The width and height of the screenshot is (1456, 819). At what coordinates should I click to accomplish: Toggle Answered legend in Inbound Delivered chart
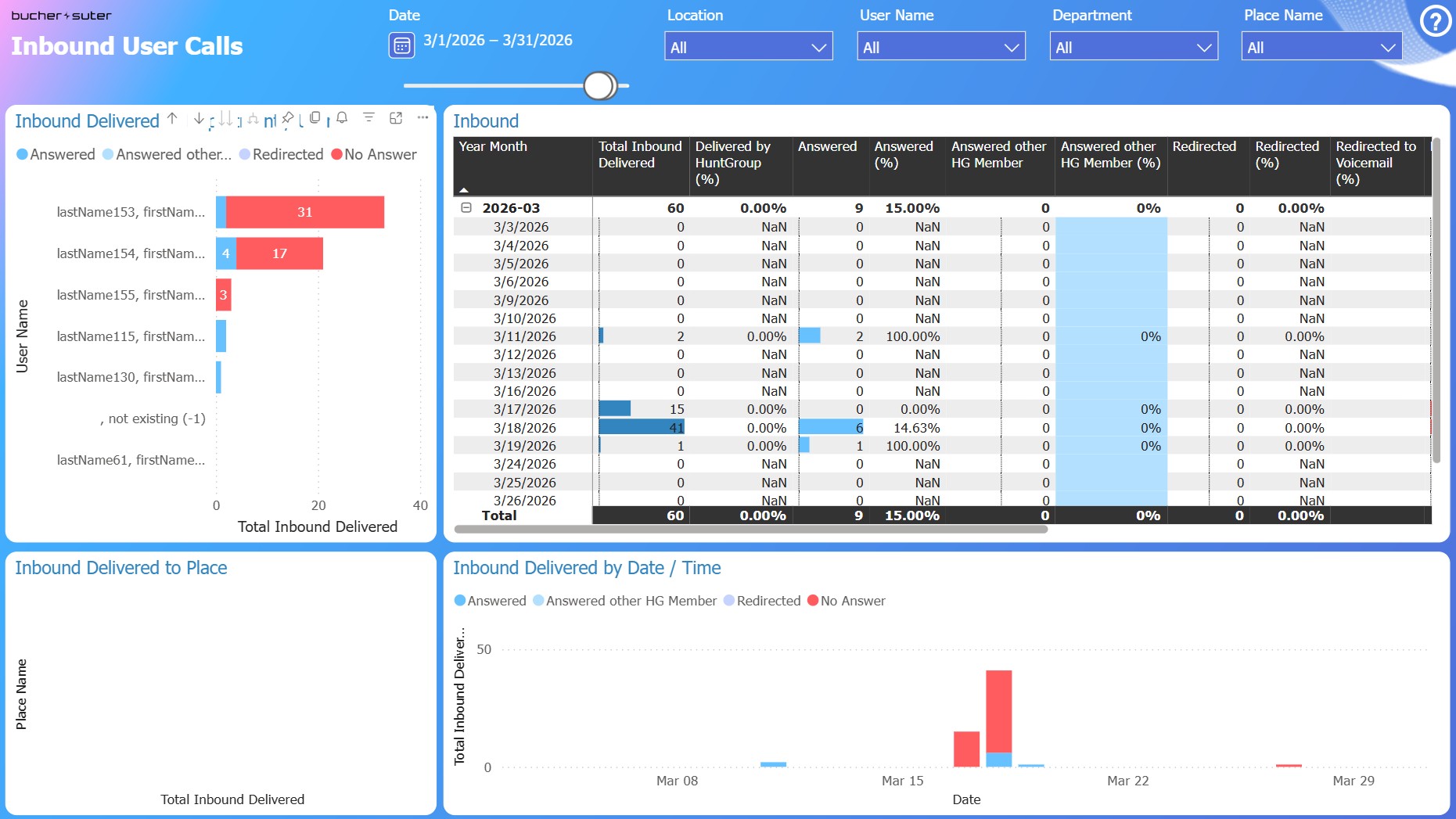pyautogui.click(x=56, y=154)
